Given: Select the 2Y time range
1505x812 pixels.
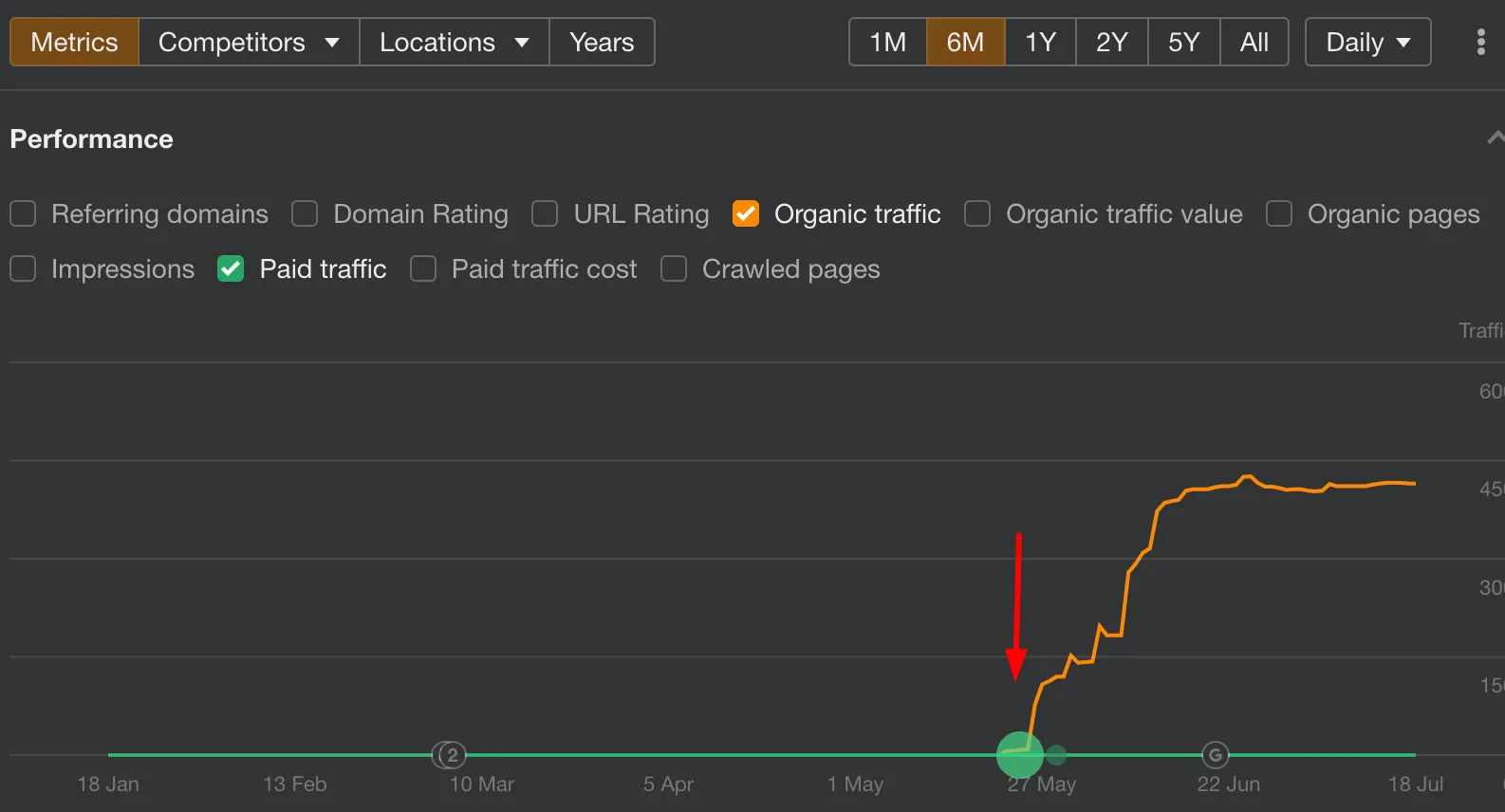Looking at the screenshot, I should 1111,42.
